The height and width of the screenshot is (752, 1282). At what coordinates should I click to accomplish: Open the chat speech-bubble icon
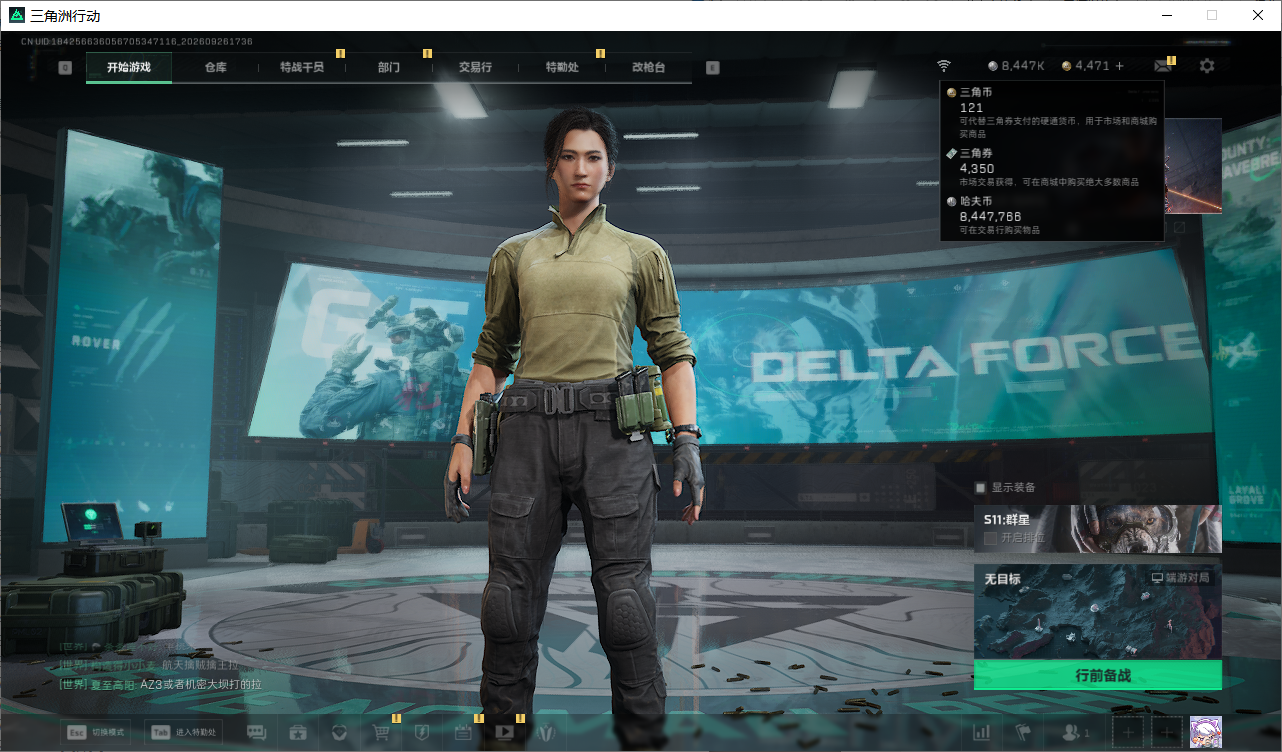pyautogui.click(x=257, y=732)
